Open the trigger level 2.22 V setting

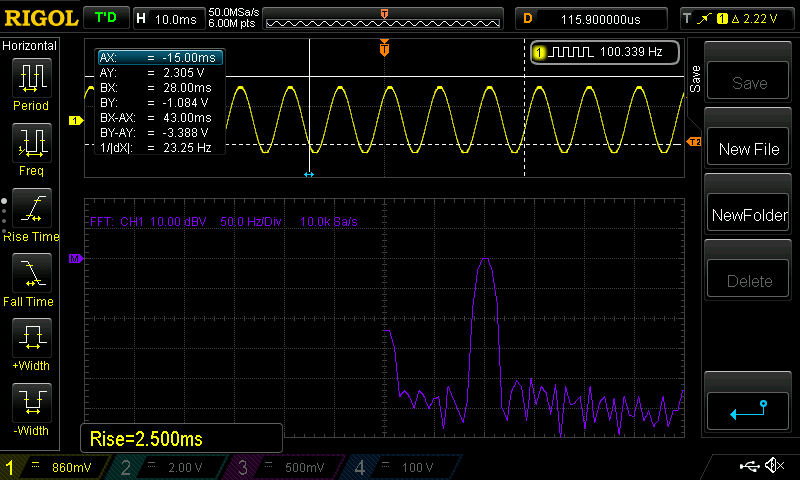(x=737, y=18)
